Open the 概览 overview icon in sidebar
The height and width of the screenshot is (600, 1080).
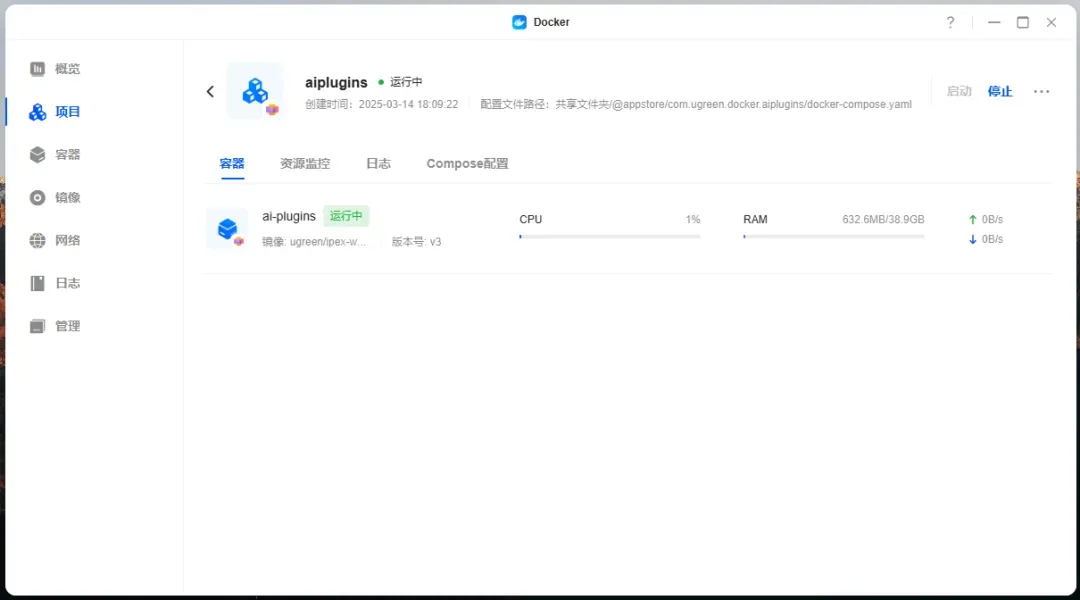pos(37,69)
